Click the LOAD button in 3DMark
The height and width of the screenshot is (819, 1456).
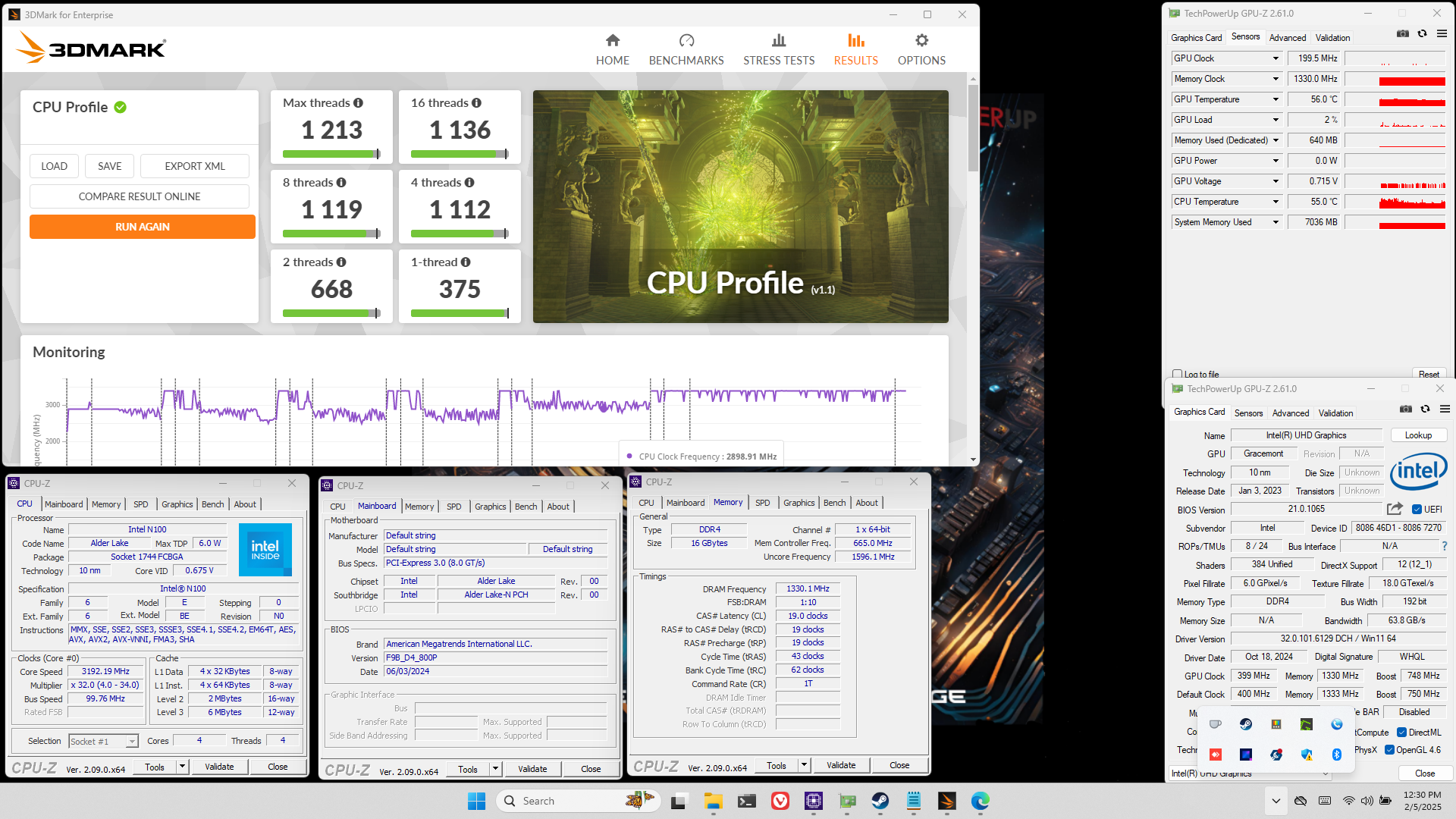[x=54, y=166]
